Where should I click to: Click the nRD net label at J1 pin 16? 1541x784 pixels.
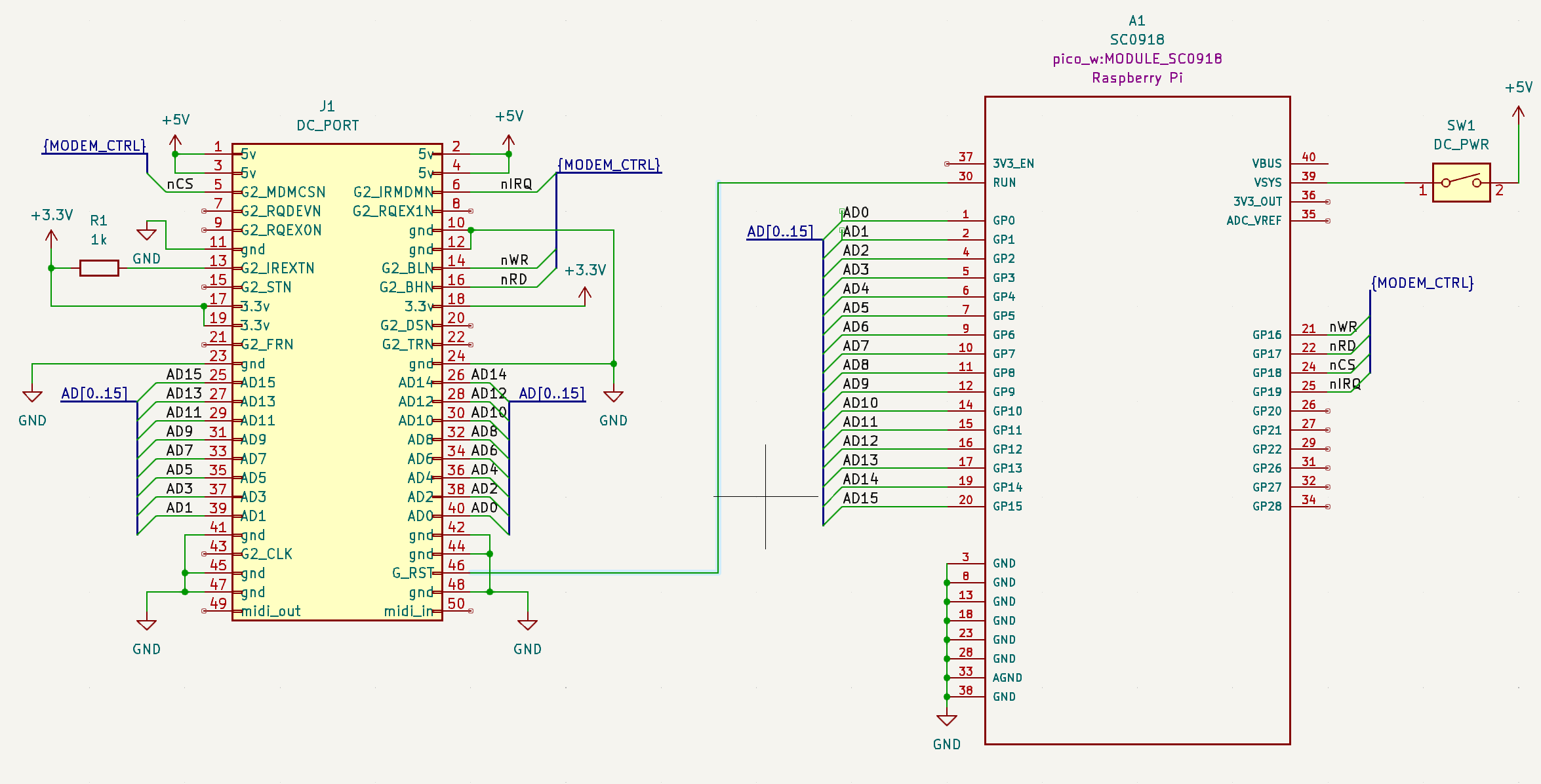pyautogui.click(x=514, y=279)
